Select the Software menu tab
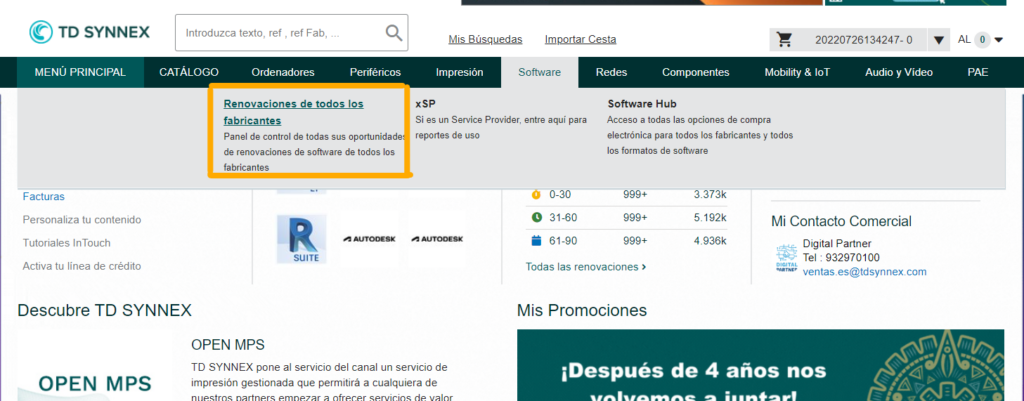The width and height of the screenshot is (1024, 401). pyautogui.click(x=539, y=72)
